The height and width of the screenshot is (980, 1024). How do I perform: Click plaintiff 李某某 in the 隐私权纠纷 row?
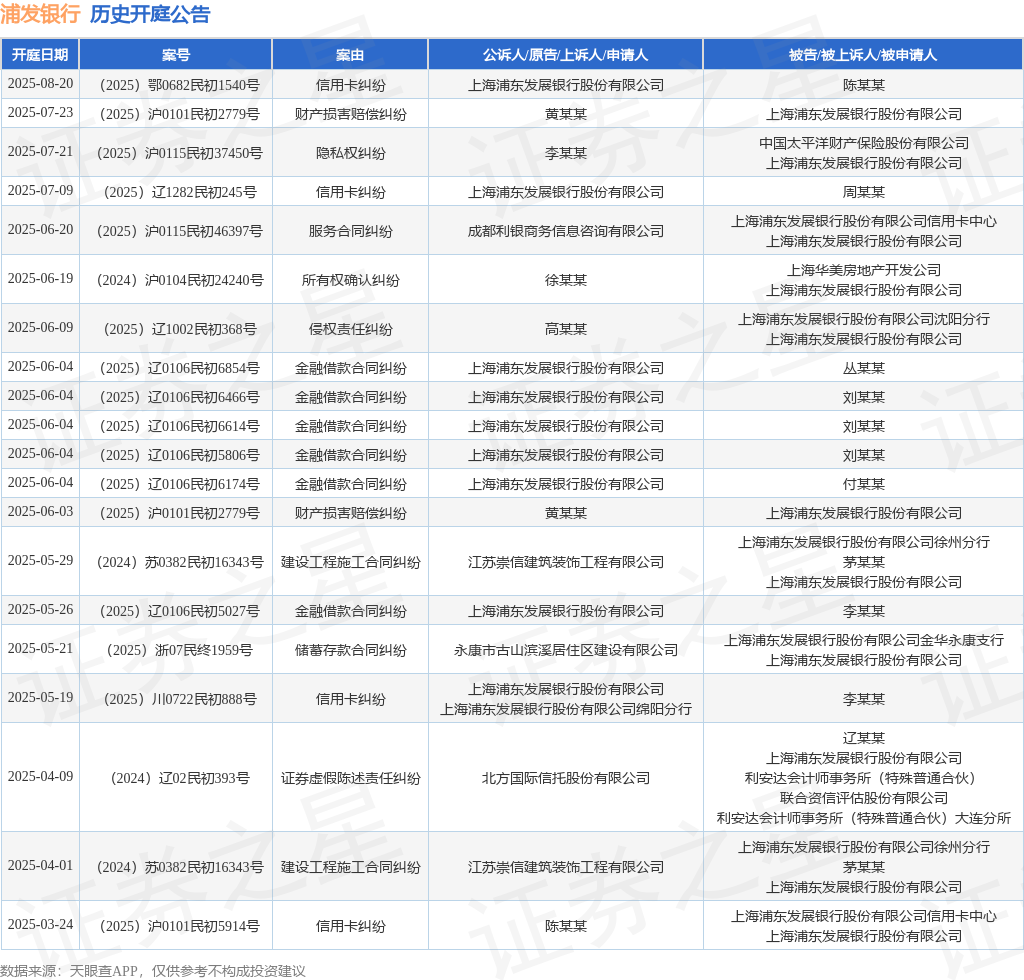pos(566,153)
